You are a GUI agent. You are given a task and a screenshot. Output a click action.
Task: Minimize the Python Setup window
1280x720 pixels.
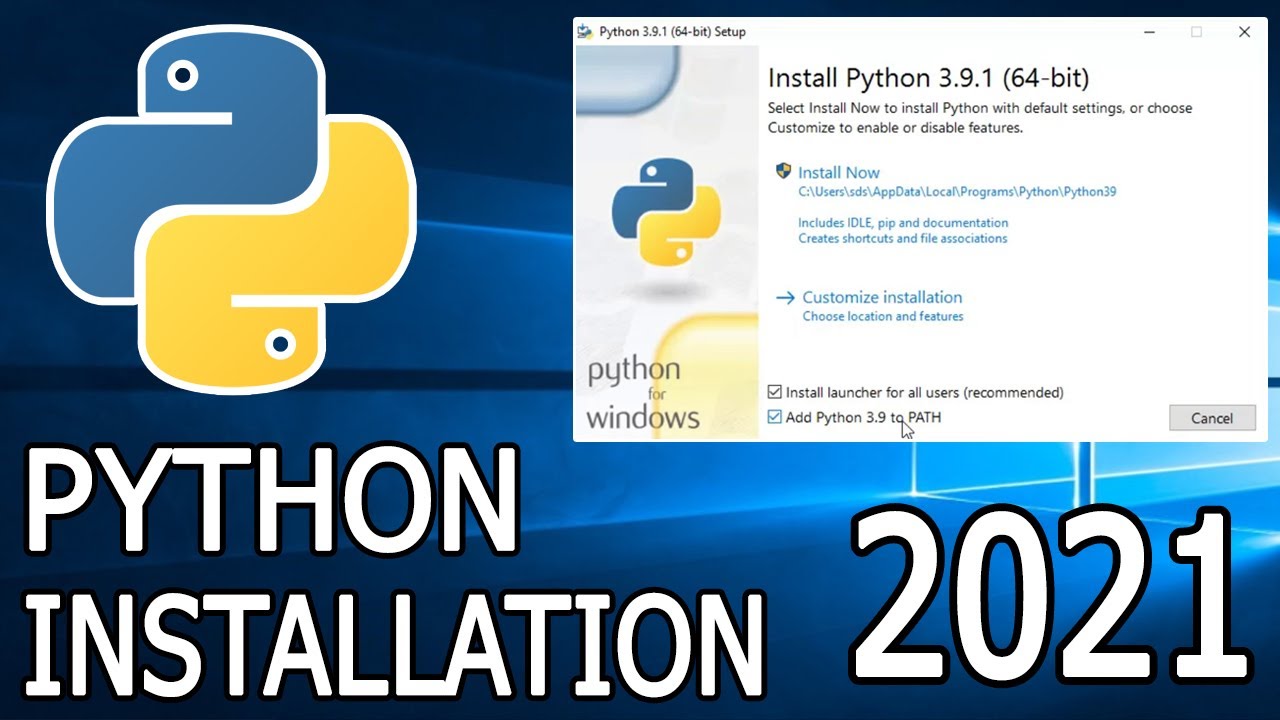click(x=1149, y=32)
